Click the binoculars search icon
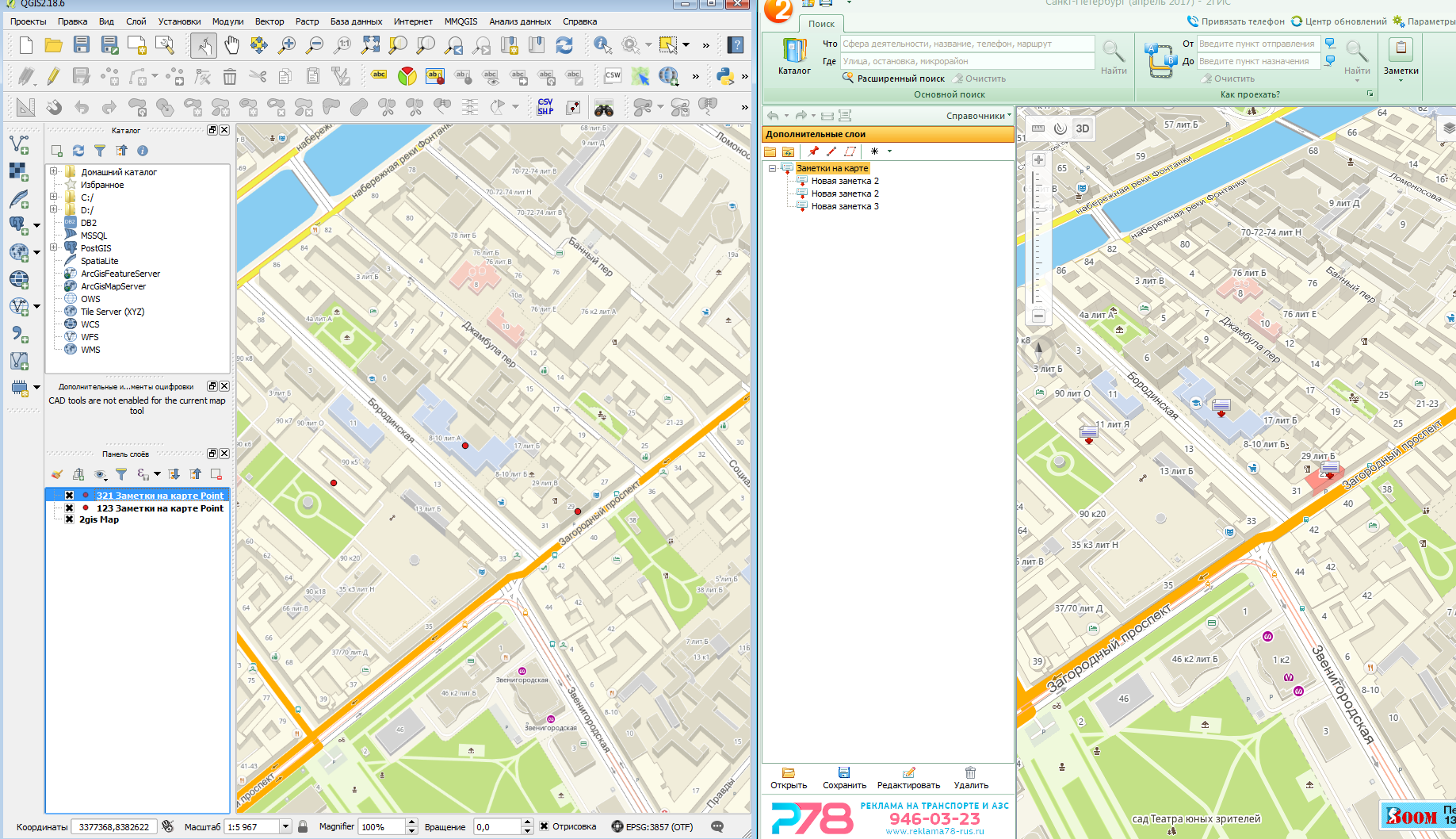This screenshot has height=839, width=1456. point(604,107)
